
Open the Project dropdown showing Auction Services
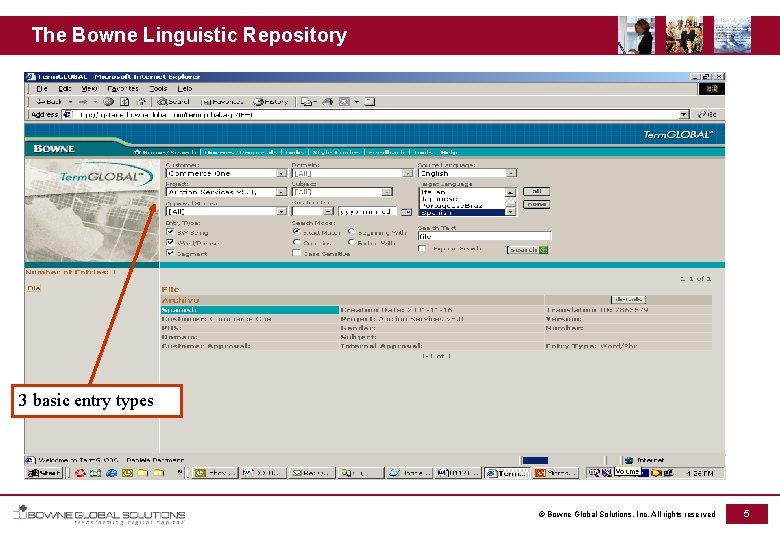pos(226,192)
